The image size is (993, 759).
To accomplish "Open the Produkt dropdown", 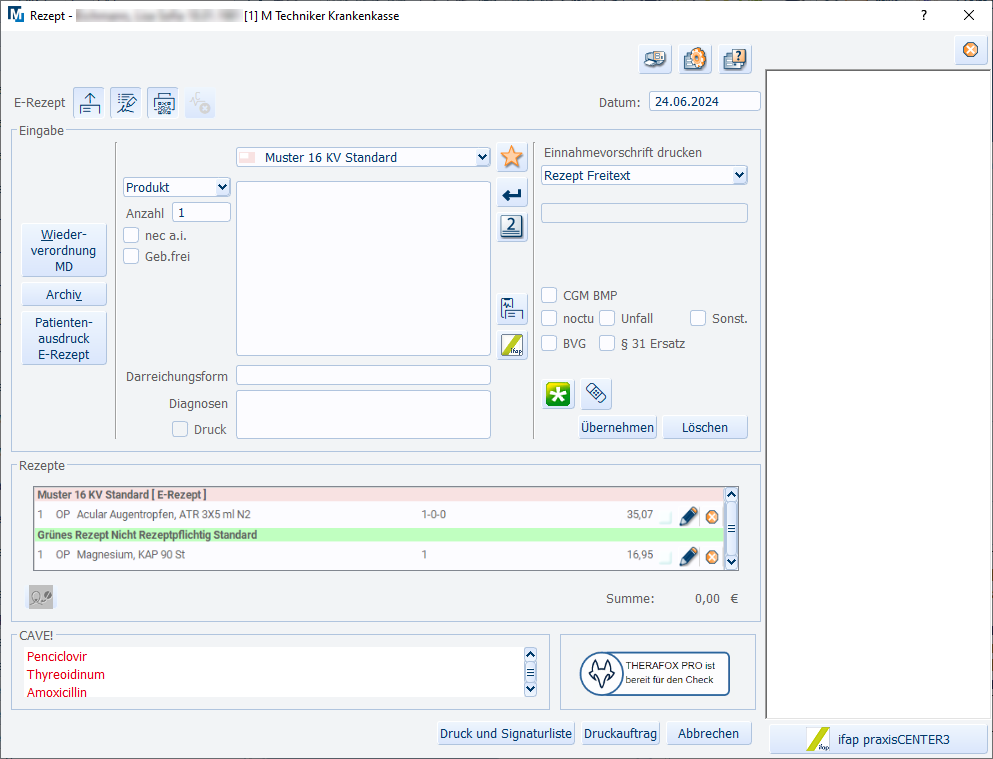I will point(222,187).
